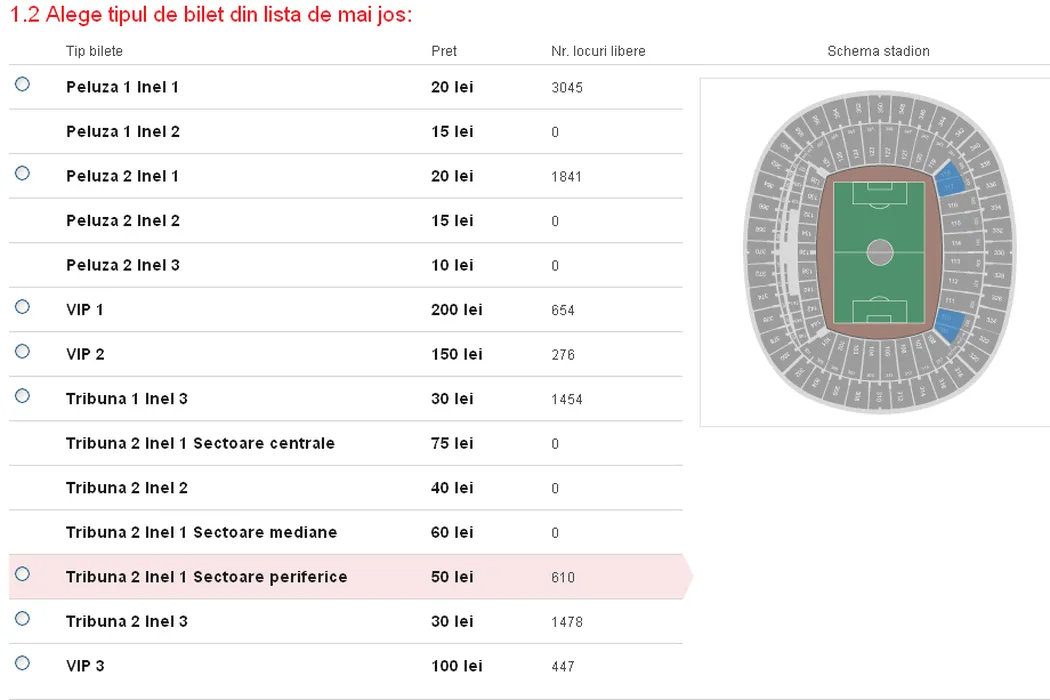The width and height of the screenshot is (1050, 700).
Task: Select the VIP 1 radio button
Action: click(x=22, y=308)
